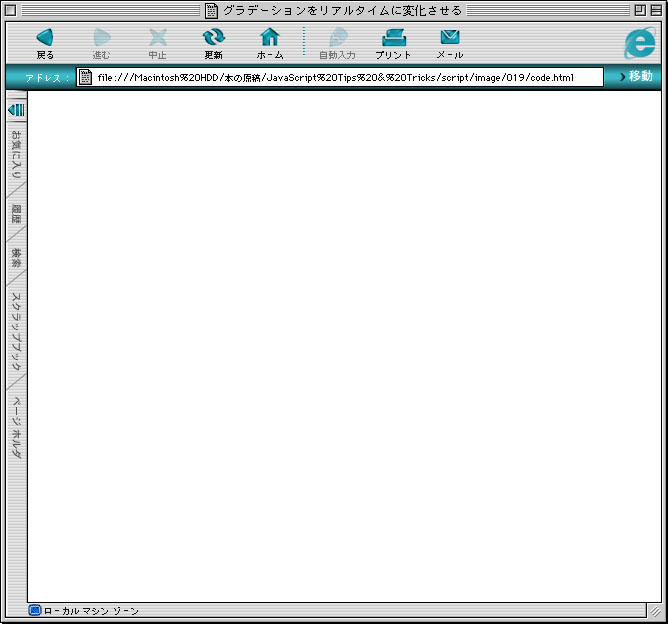Click the 移動 (Go) button
The height and width of the screenshot is (624, 668).
pos(636,77)
